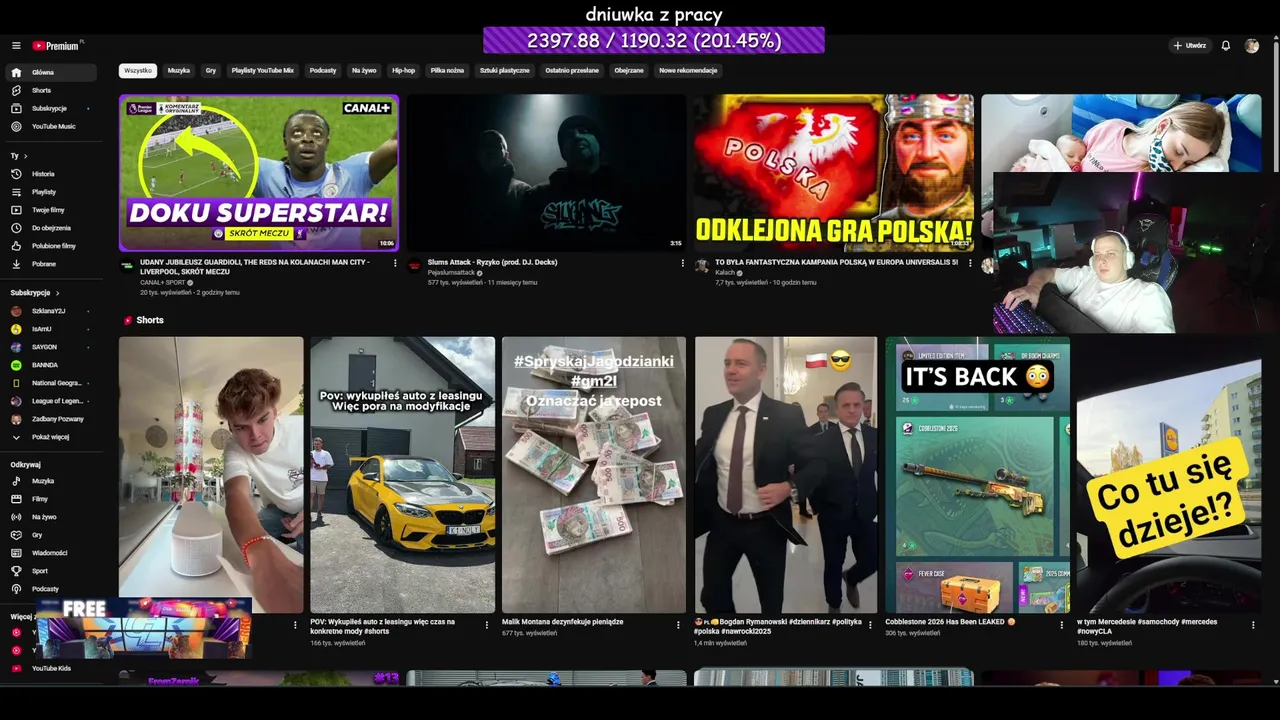The image size is (1280, 720).
Task: Open Gry in the sidebar
Action: pos(50,535)
